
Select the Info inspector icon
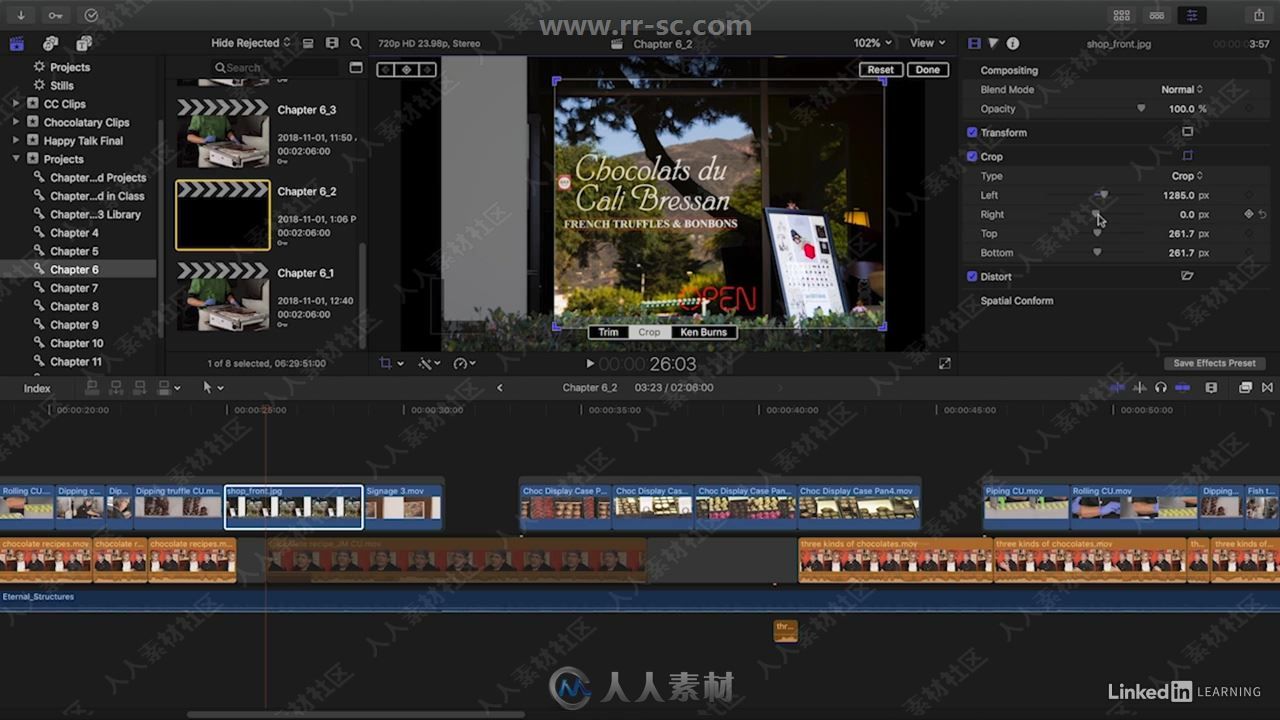click(x=1013, y=43)
